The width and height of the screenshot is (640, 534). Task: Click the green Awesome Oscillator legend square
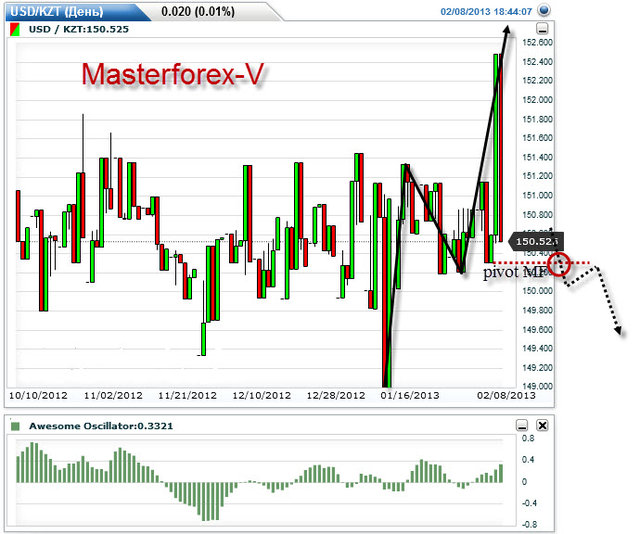(x=14, y=426)
